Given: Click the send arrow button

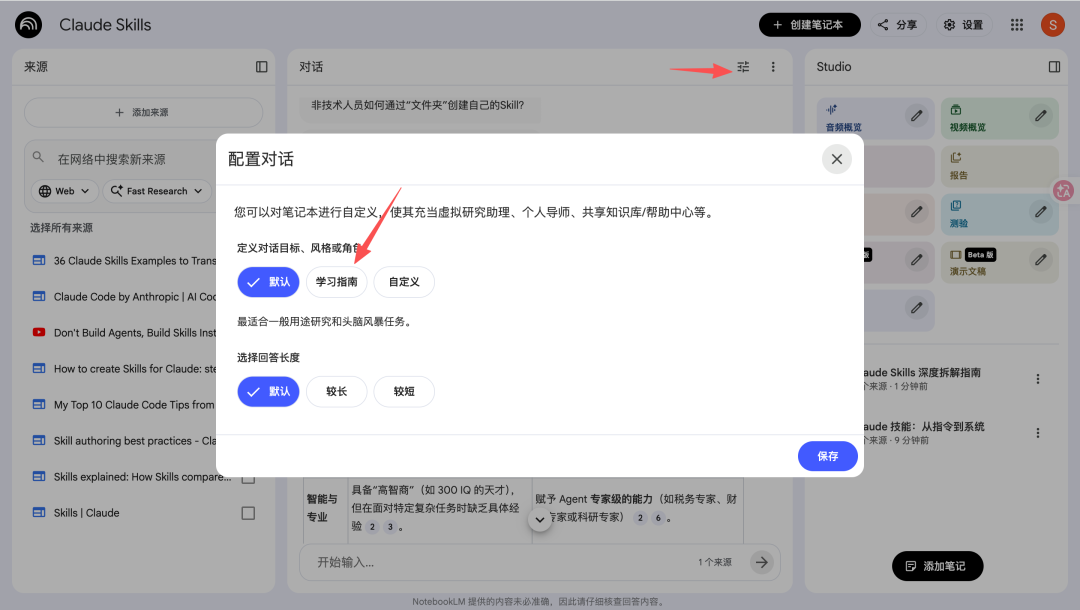Looking at the screenshot, I should (x=761, y=562).
